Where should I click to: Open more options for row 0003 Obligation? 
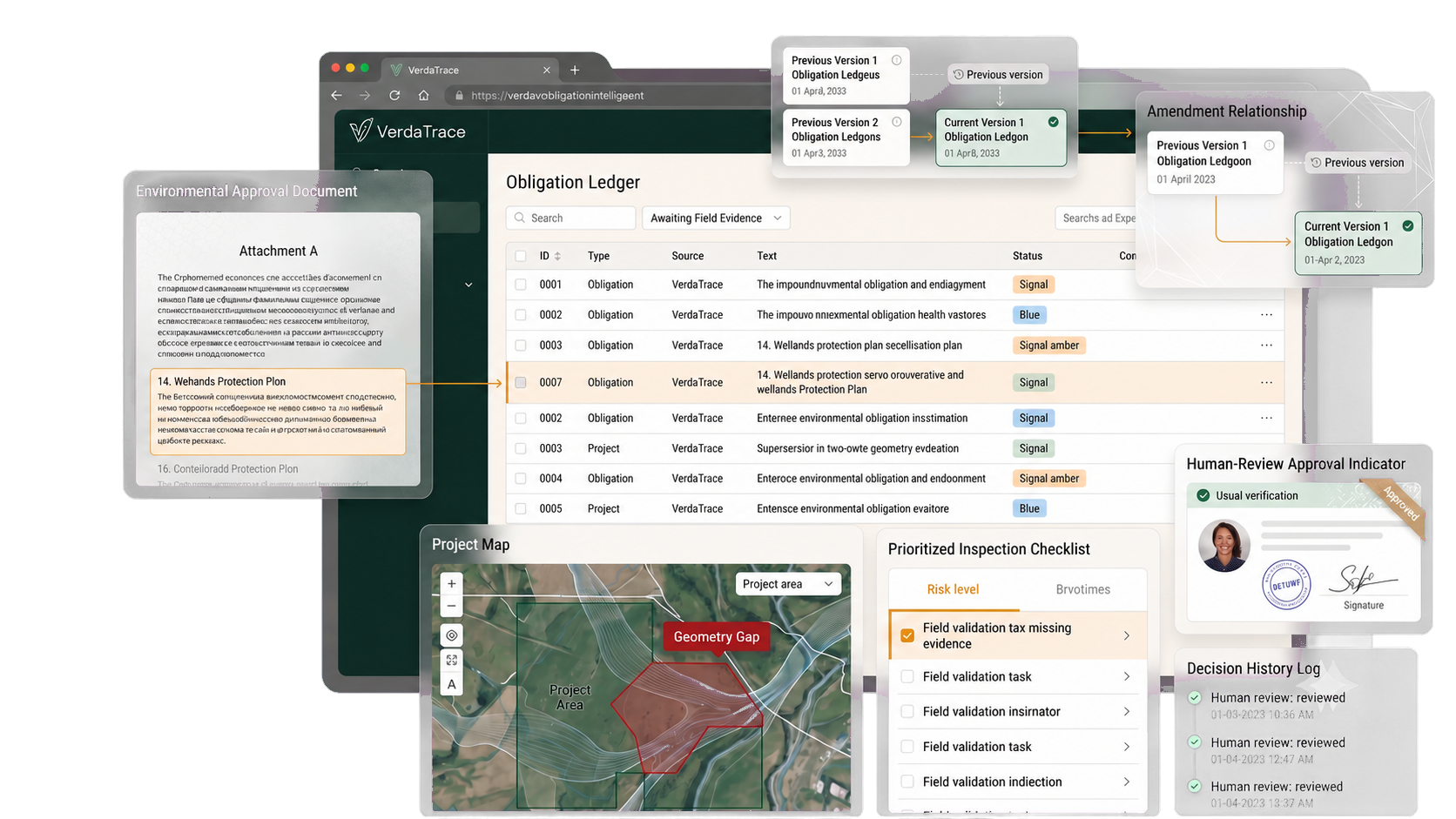pyautogui.click(x=1266, y=346)
